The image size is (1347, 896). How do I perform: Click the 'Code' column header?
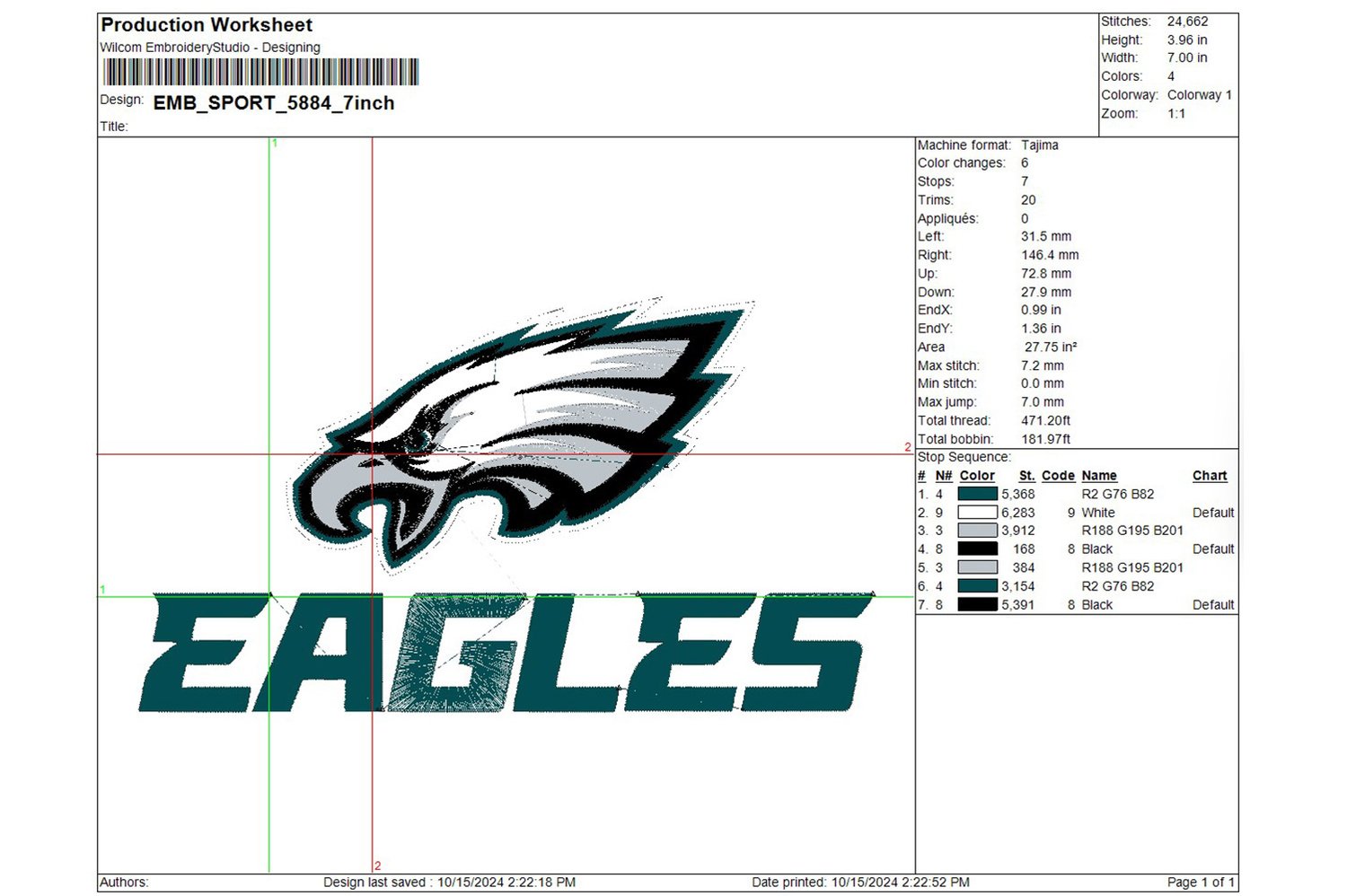pyautogui.click(x=1058, y=476)
